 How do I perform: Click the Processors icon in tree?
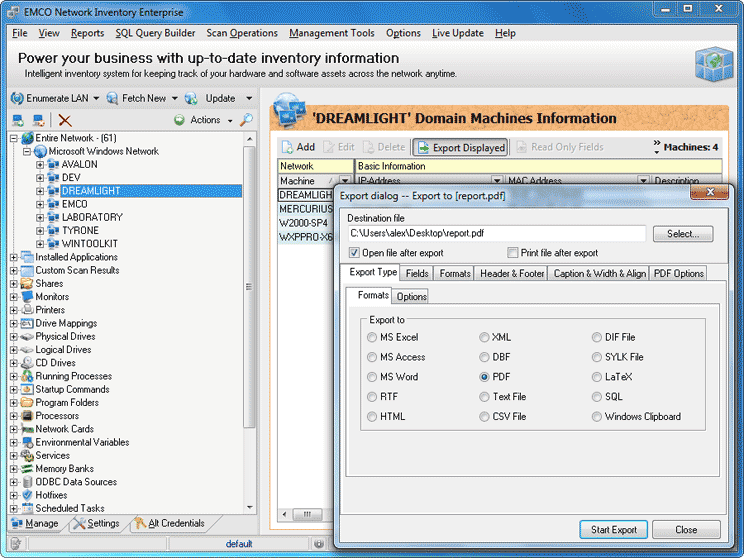coord(27,416)
